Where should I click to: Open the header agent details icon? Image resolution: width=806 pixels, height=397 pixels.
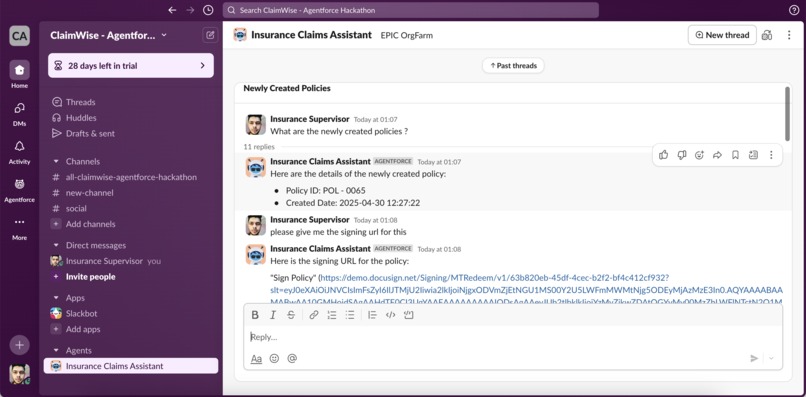[x=767, y=35]
